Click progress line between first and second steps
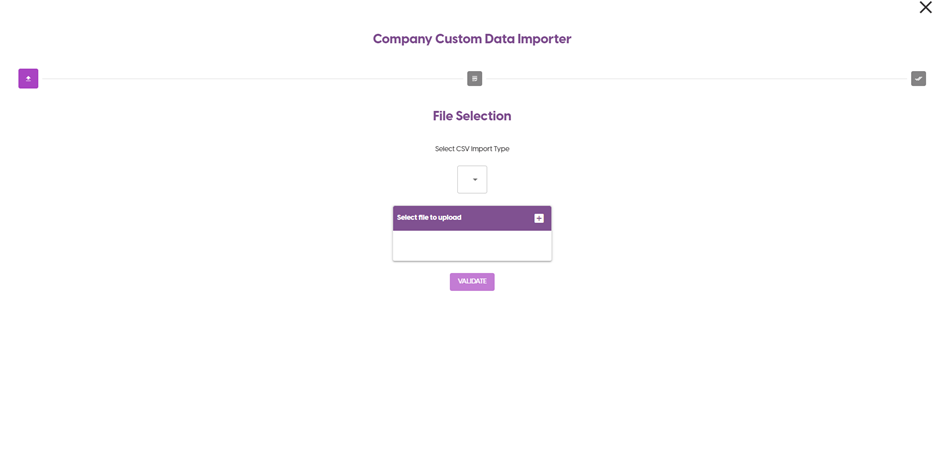Viewport: 940px width, 457px height. click(250, 79)
